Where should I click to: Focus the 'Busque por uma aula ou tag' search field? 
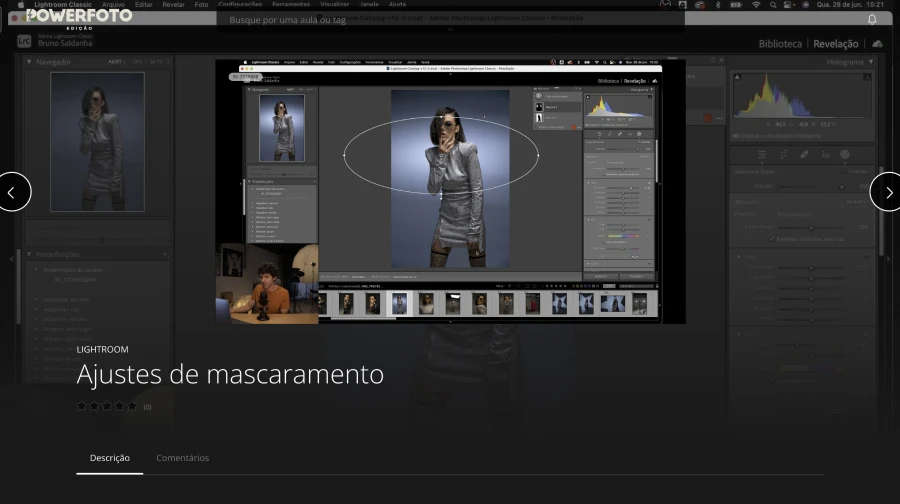450,20
